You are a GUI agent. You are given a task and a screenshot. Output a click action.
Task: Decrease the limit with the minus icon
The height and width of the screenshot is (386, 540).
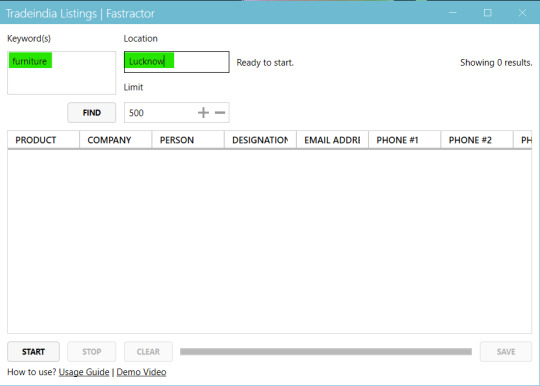tap(220, 113)
